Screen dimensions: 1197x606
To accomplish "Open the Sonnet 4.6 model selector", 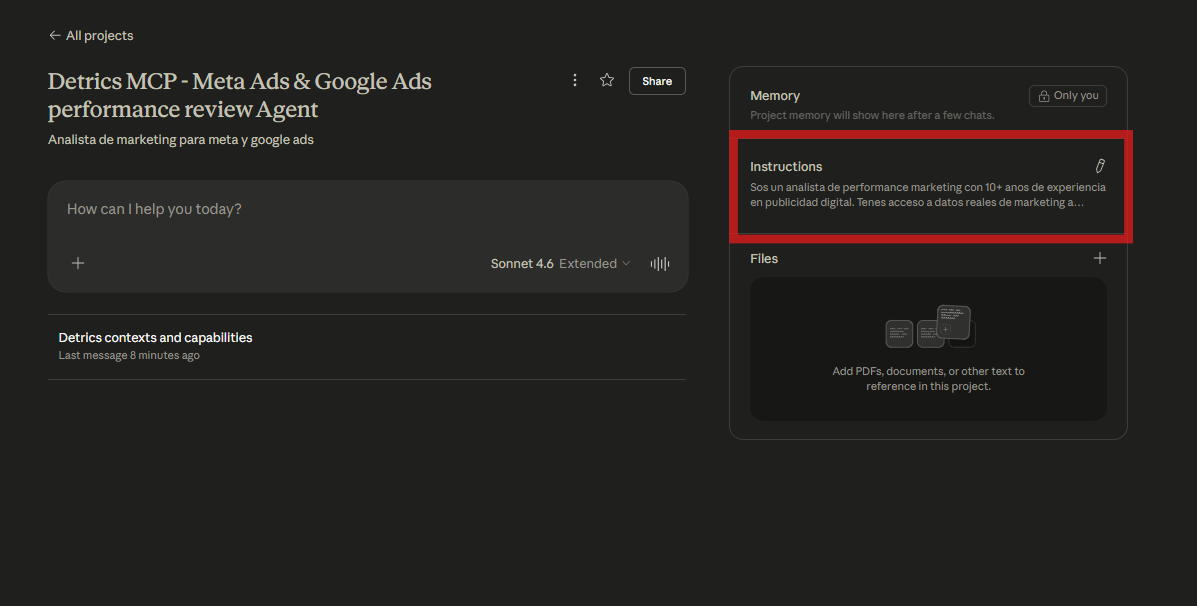I will pyautogui.click(x=521, y=264).
